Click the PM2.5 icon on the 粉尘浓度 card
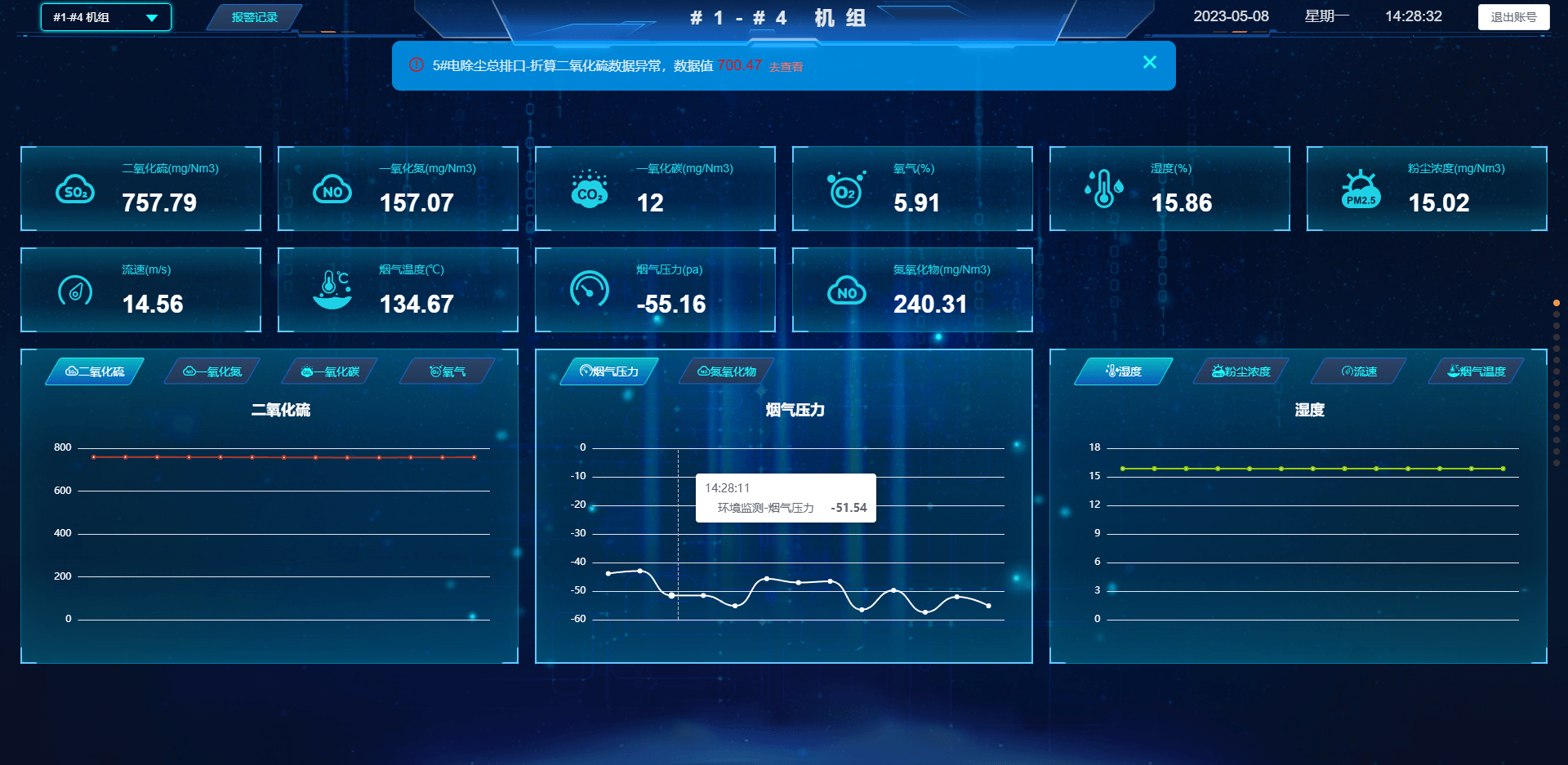The height and width of the screenshot is (765, 1568). (1361, 189)
